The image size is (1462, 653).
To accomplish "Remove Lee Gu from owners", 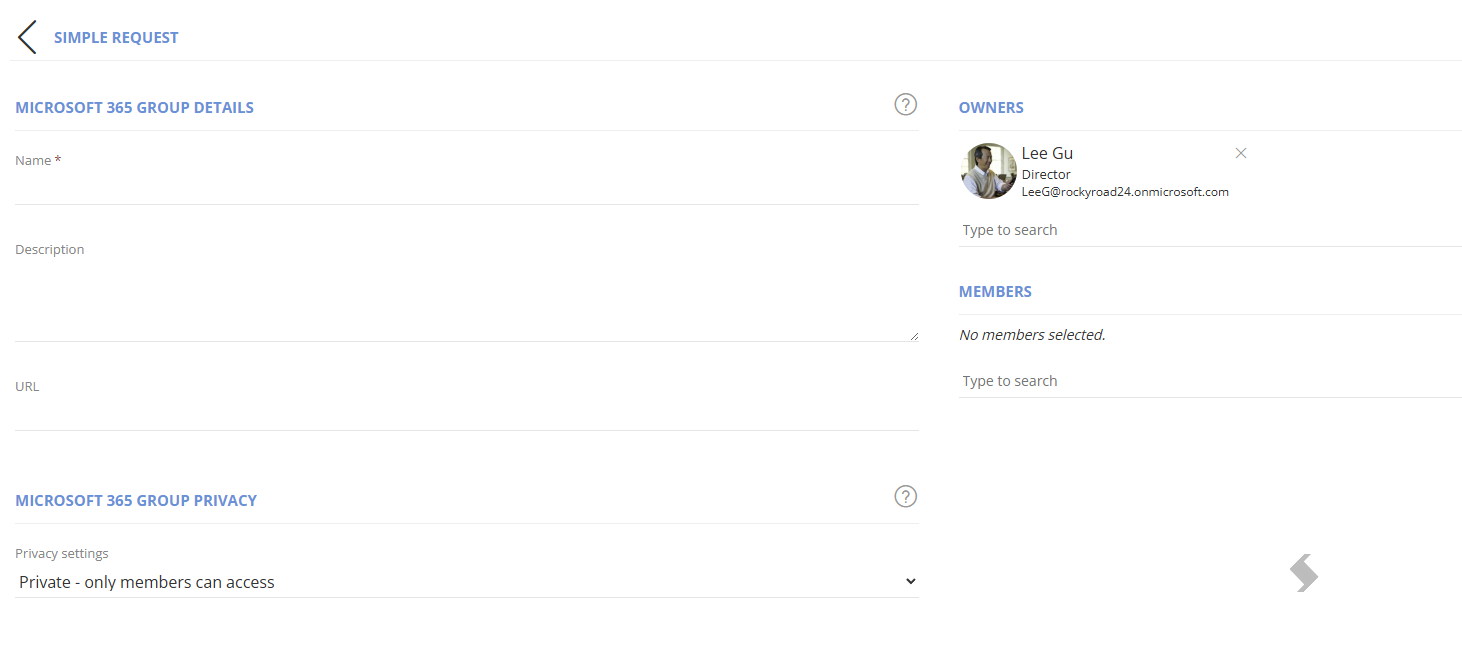I will [1241, 153].
